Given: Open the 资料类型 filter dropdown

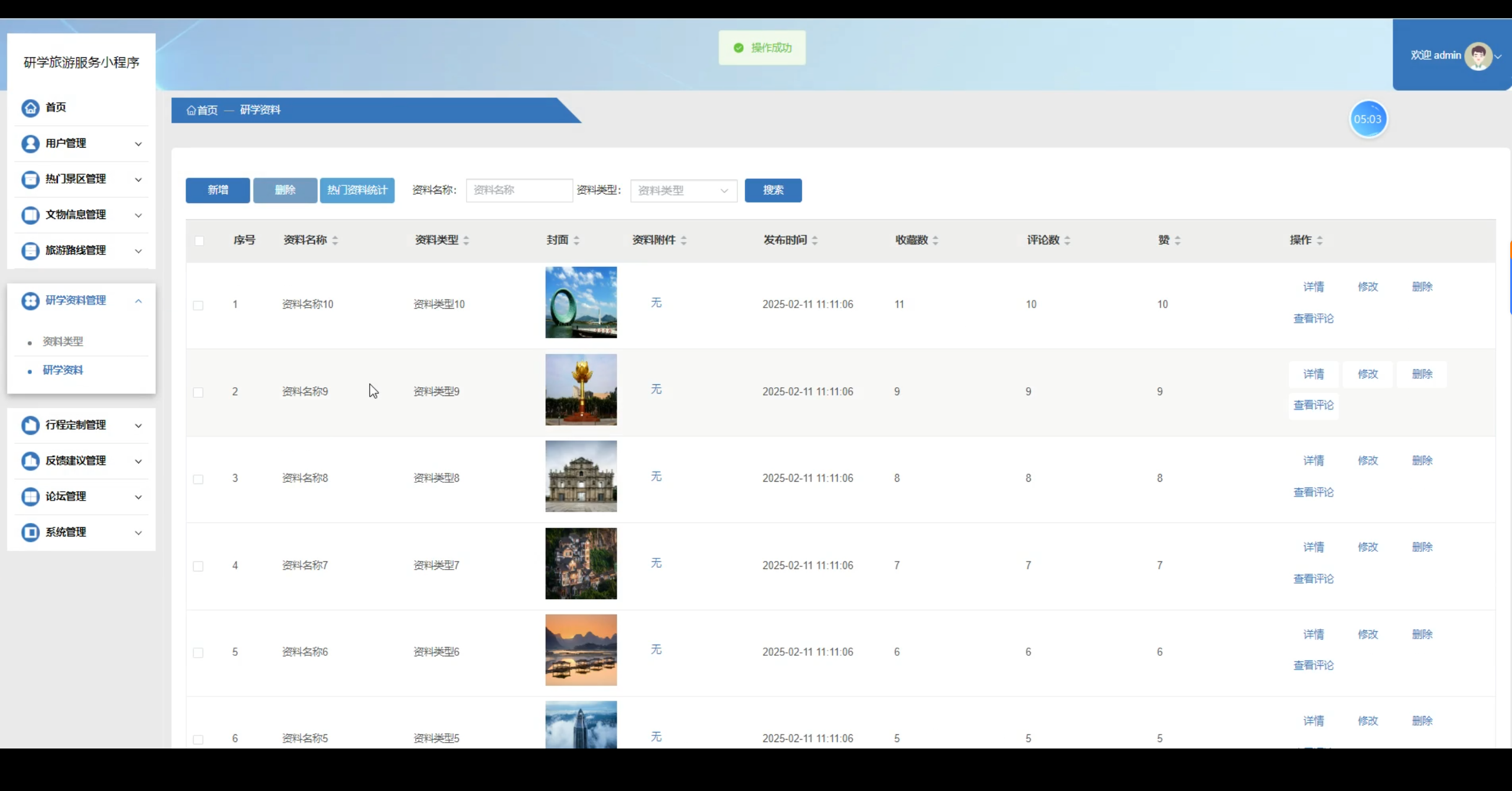Looking at the screenshot, I should point(683,191).
